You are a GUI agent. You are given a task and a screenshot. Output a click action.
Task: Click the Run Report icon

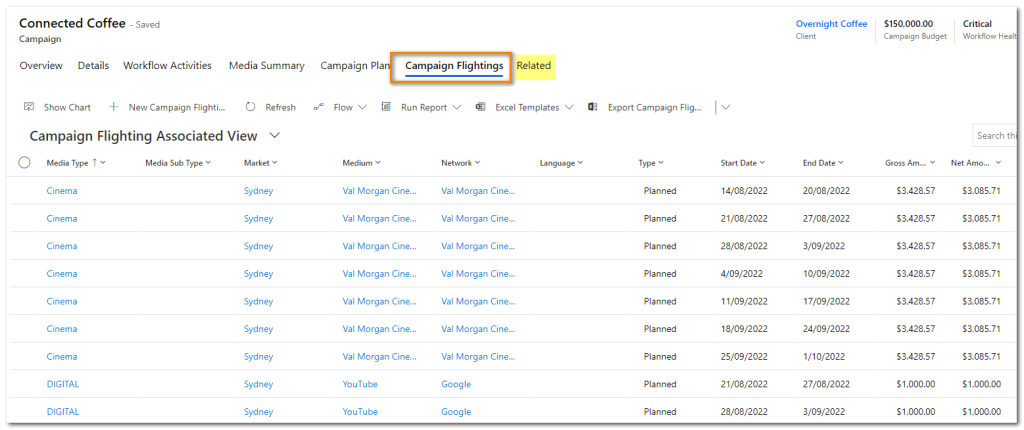[x=386, y=107]
